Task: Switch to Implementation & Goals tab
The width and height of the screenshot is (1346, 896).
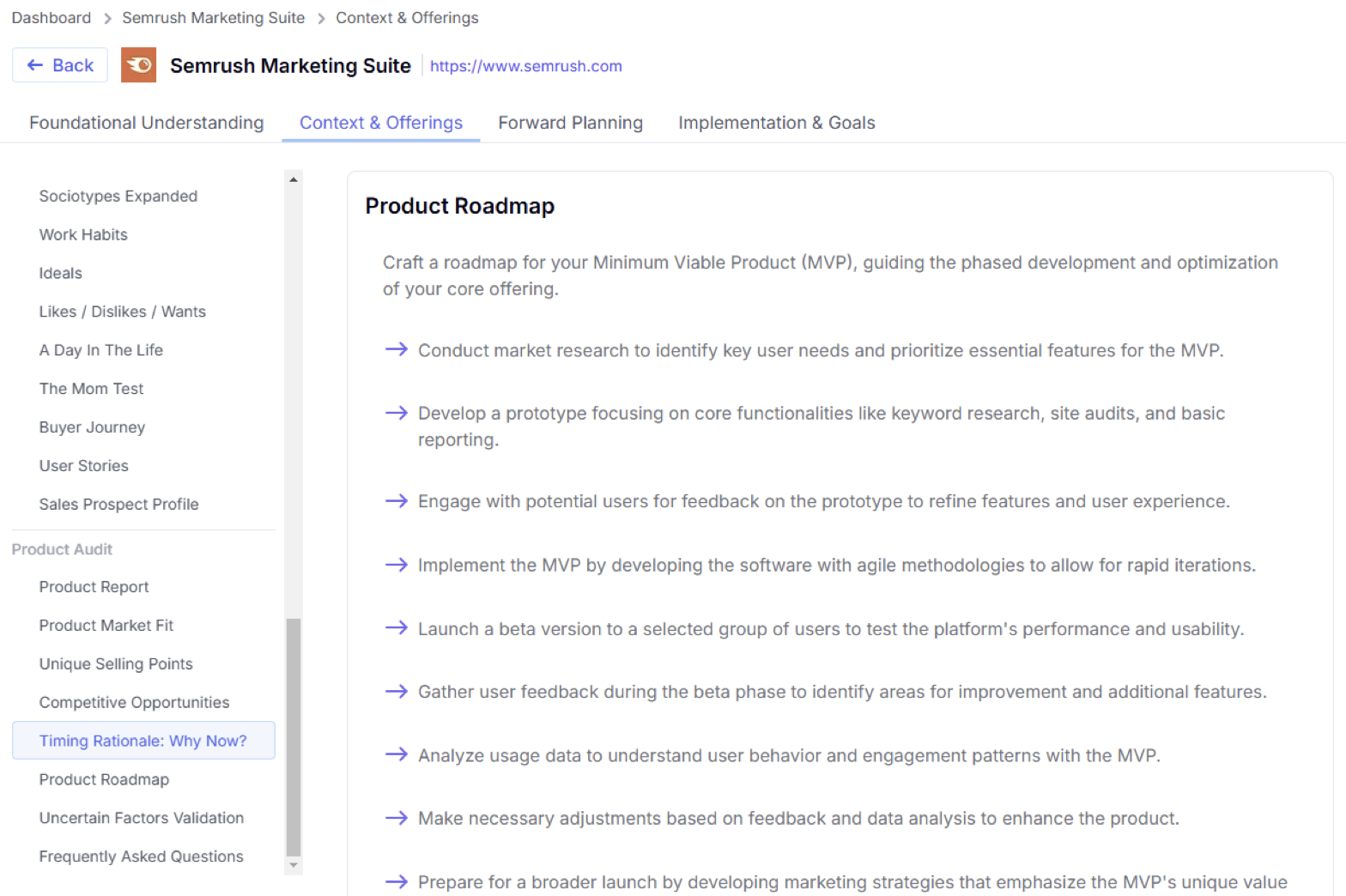Action: coord(777,123)
